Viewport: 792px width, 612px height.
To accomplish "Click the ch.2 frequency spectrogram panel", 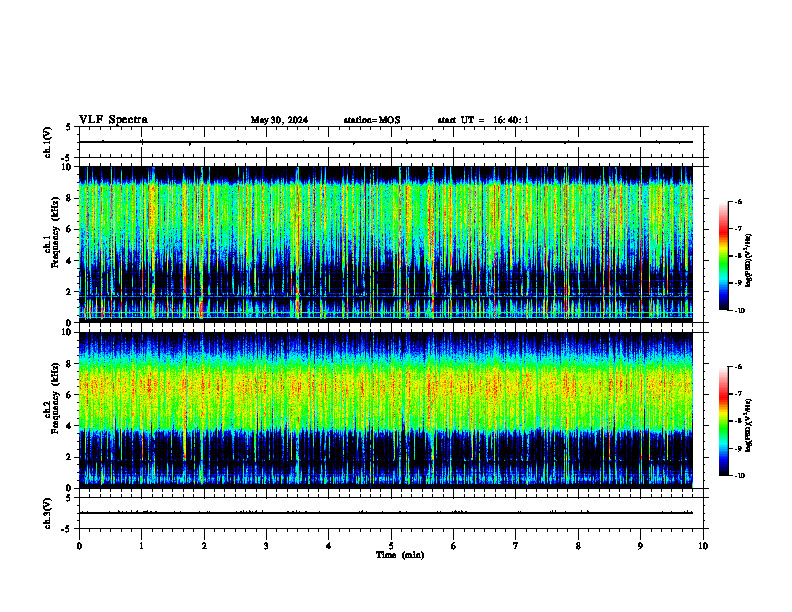I will (385, 410).
